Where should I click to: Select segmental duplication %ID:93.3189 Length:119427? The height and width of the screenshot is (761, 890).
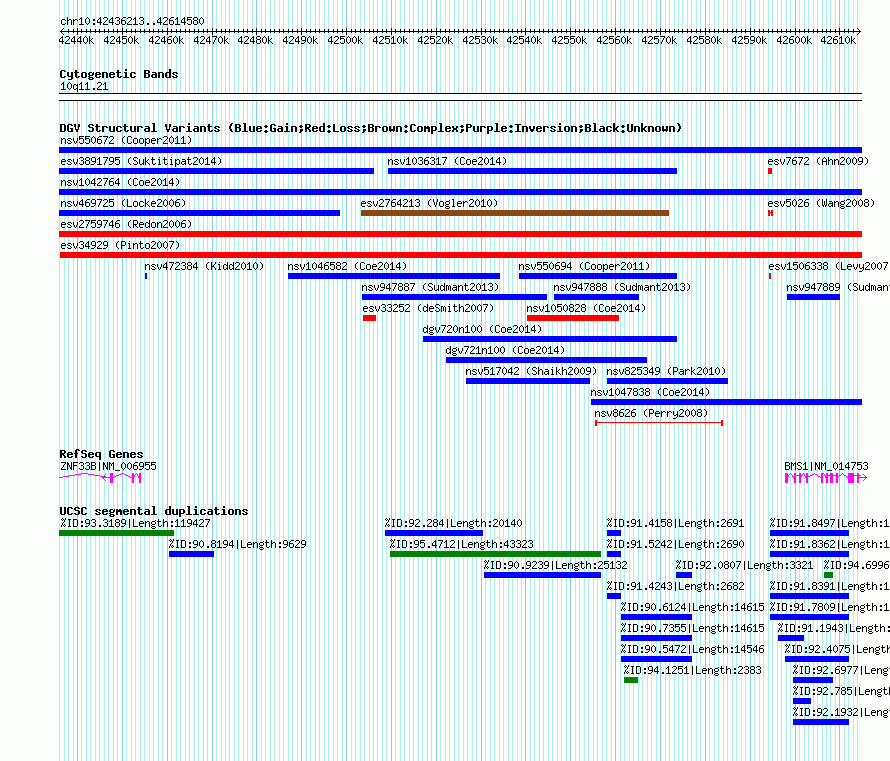pyautogui.click(x=116, y=533)
